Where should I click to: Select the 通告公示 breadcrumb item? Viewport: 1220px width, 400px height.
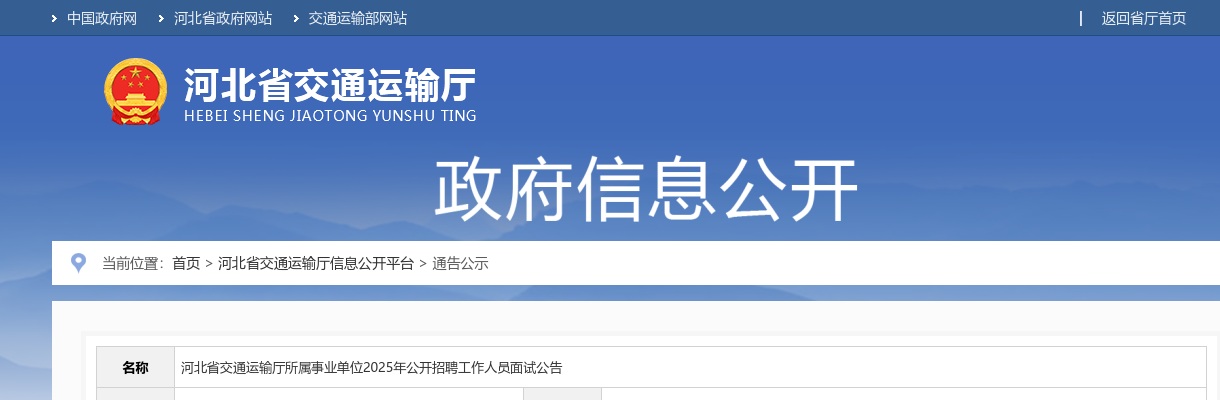460,264
